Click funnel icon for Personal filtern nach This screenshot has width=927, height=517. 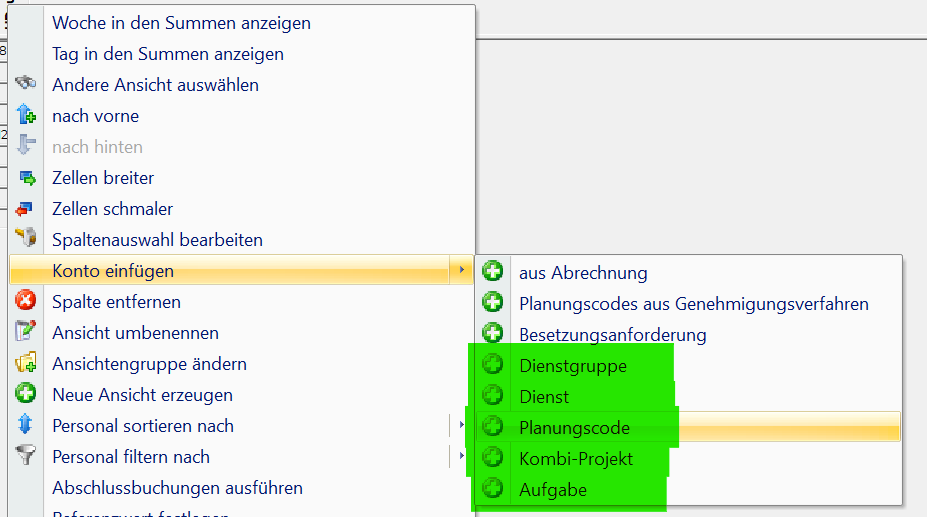coord(26,456)
